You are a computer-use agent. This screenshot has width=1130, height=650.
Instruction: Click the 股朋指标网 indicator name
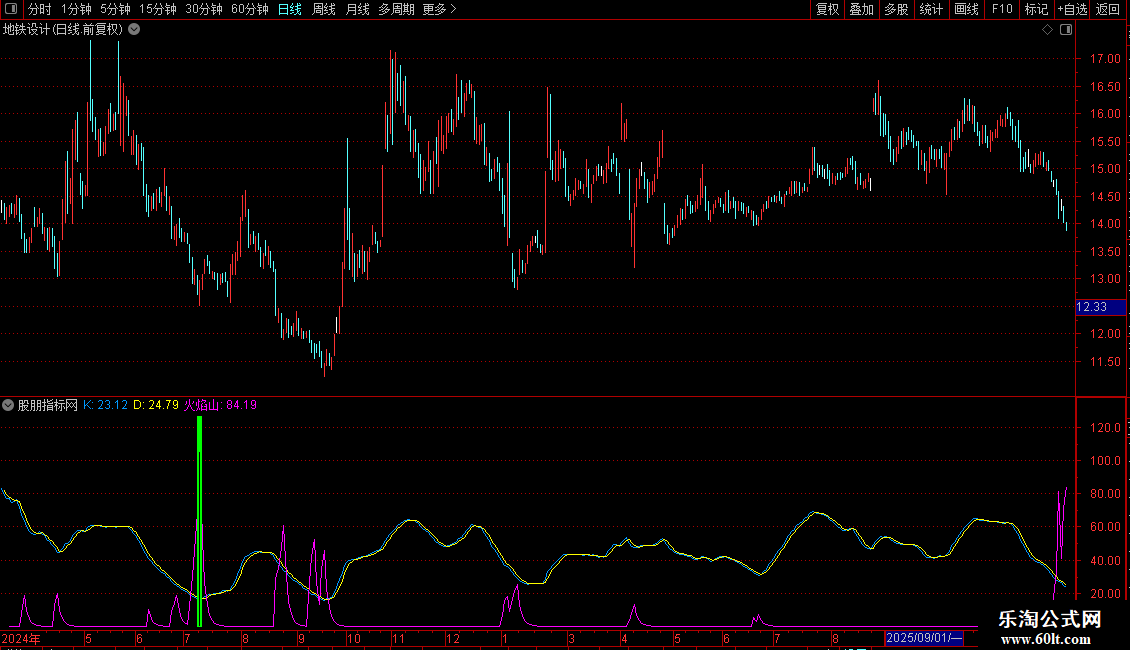(x=48, y=405)
